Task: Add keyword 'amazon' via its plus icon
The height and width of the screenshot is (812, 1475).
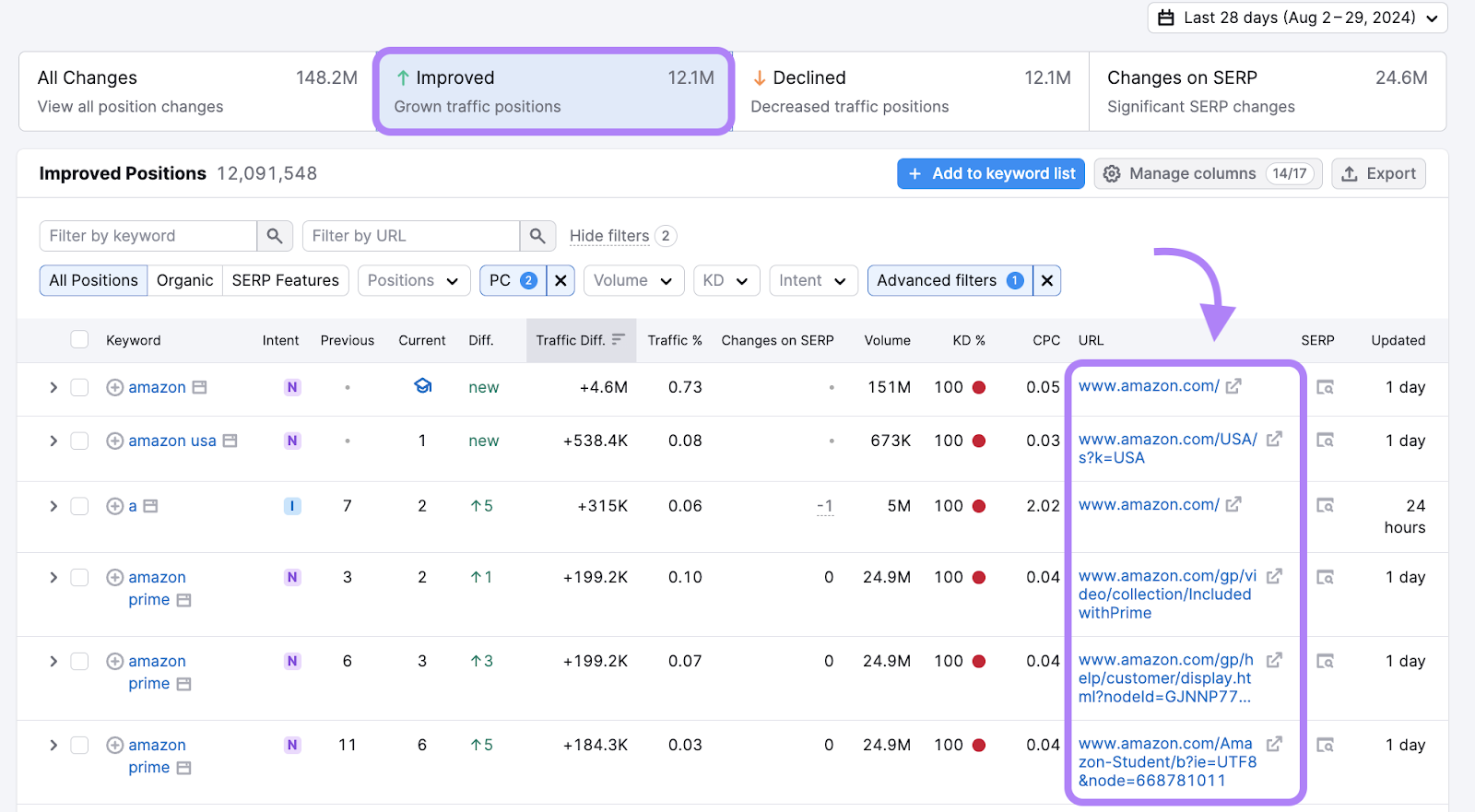Action: [x=115, y=388]
